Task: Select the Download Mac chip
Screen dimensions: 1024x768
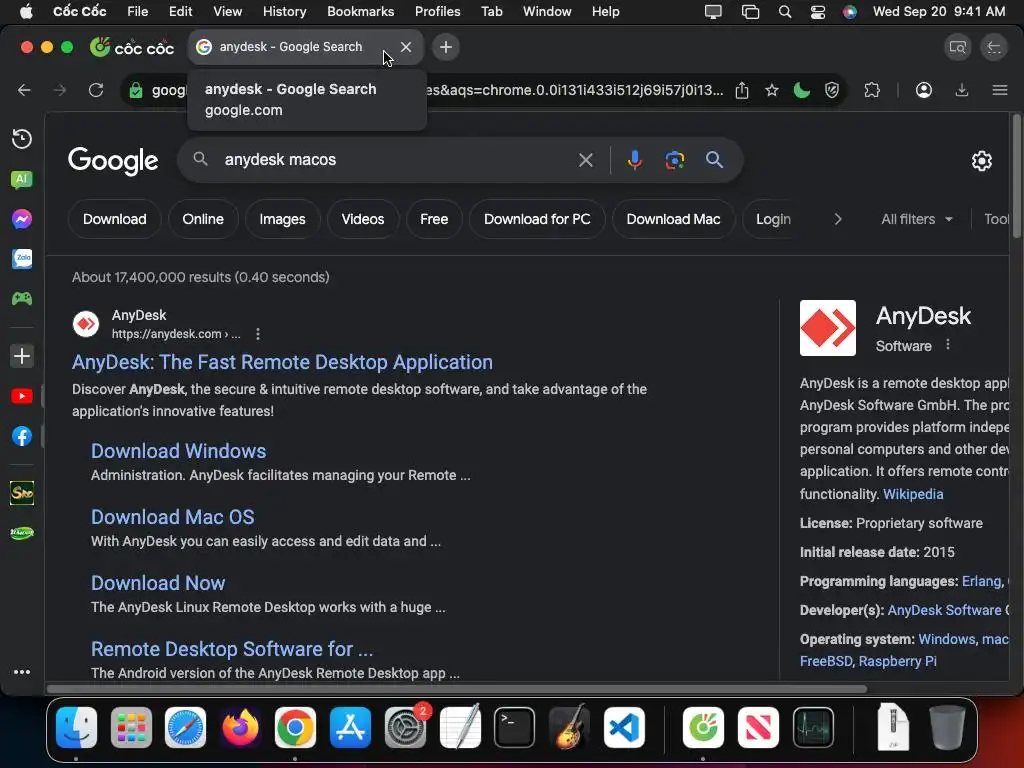Action: tap(673, 219)
